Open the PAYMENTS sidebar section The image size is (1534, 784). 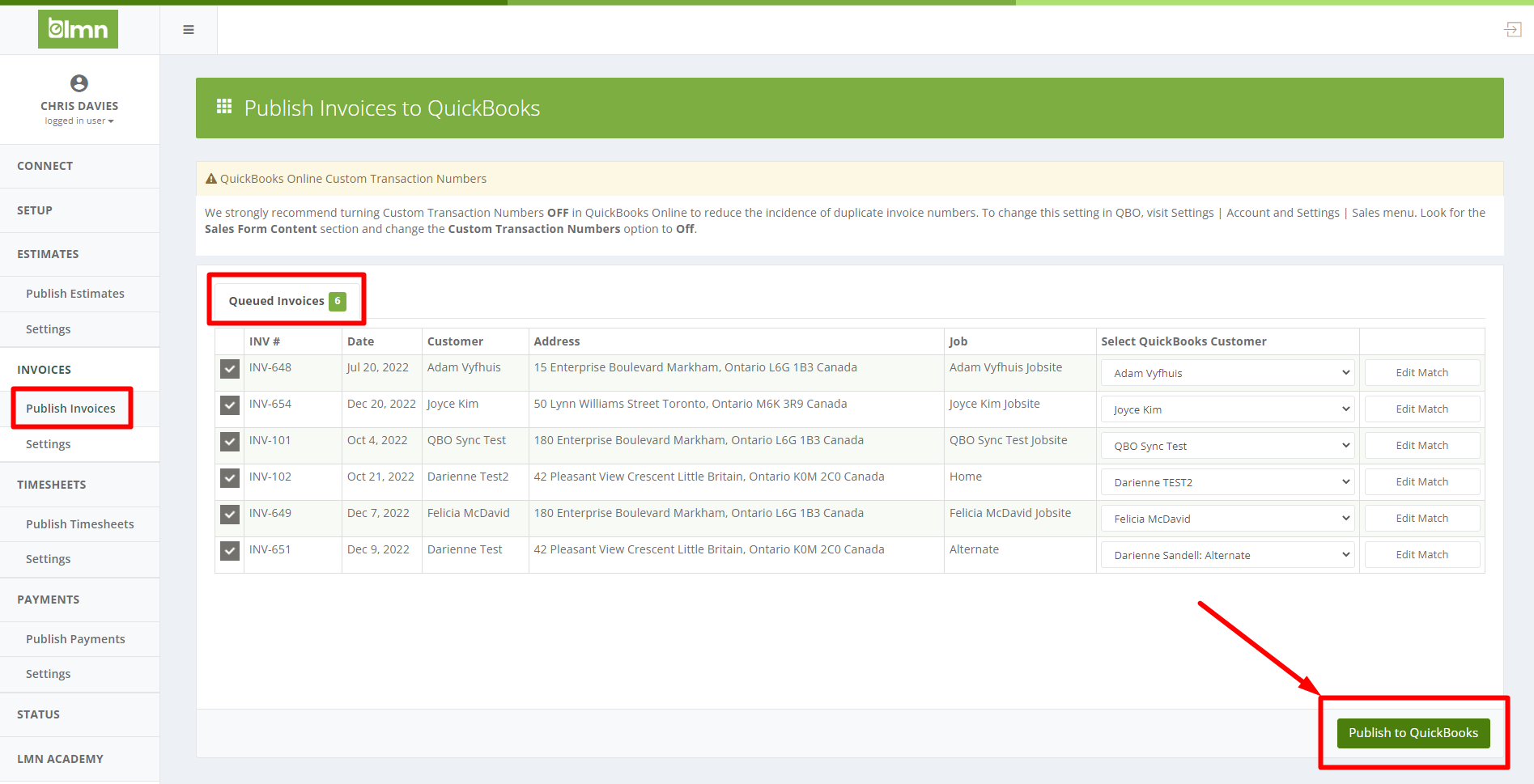[x=79, y=600]
